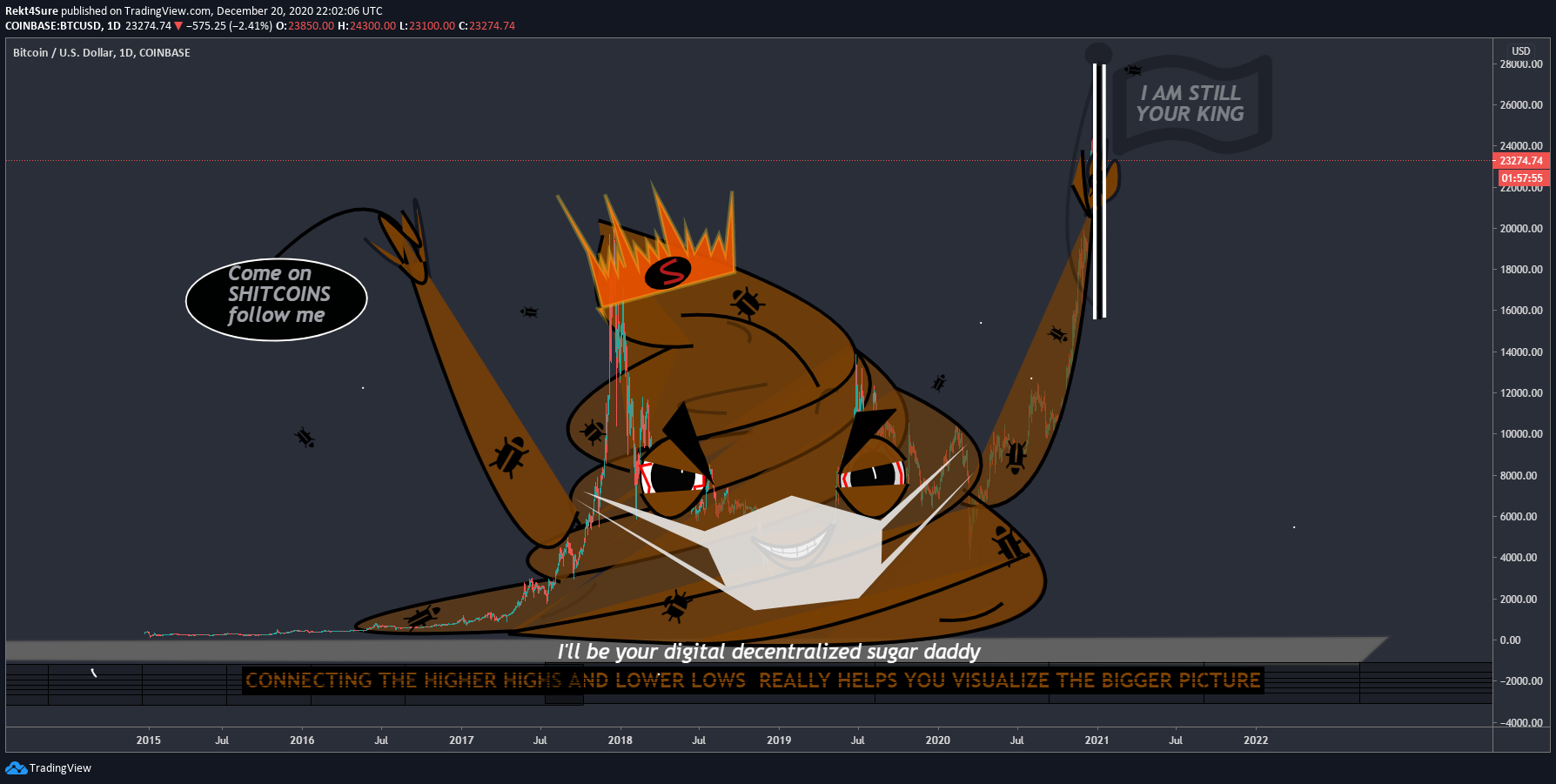Click the 2021 label on time axis
The image size is (1556, 784).
point(1097,740)
